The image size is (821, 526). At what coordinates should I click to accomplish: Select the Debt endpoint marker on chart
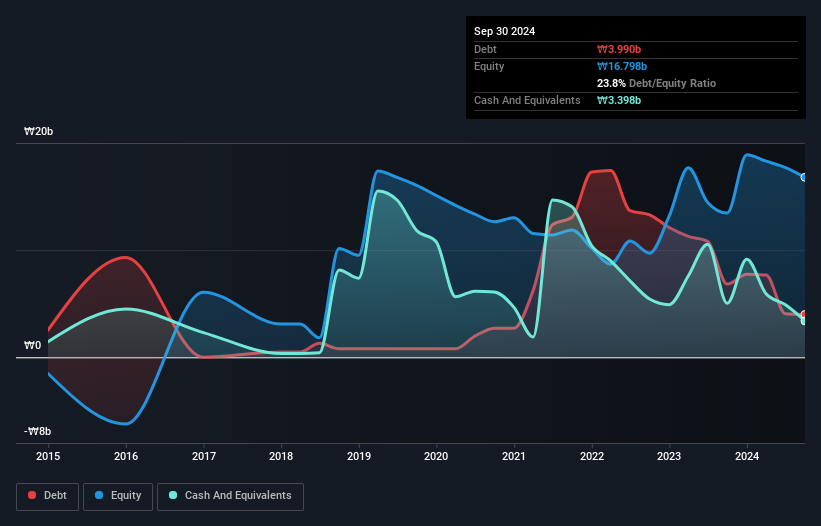(804, 315)
